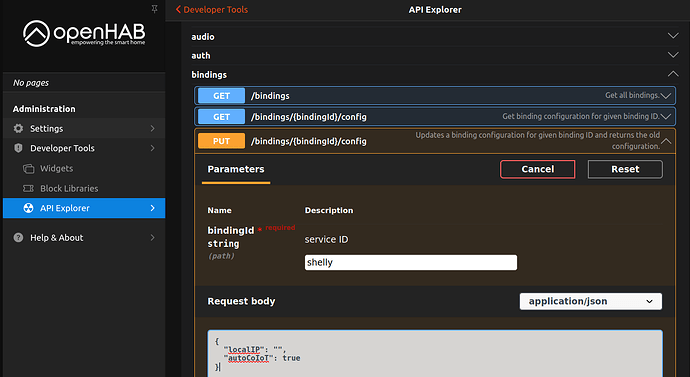Click the Help & About question icon
The height and width of the screenshot is (377, 690).
18,238
